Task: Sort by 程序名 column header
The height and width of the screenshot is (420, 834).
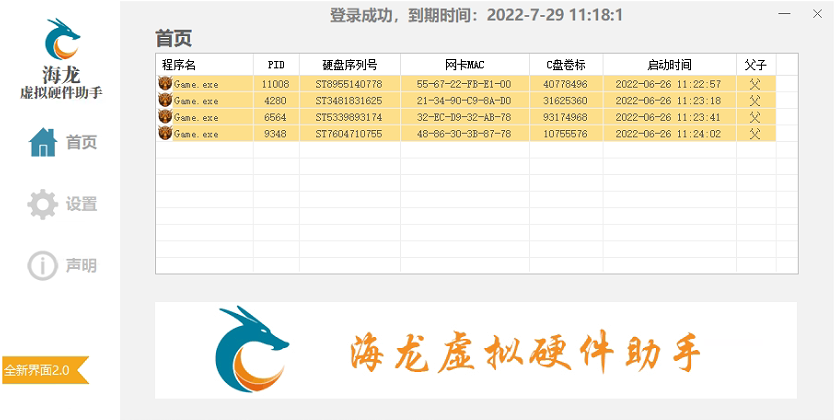Action: click(x=204, y=65)
